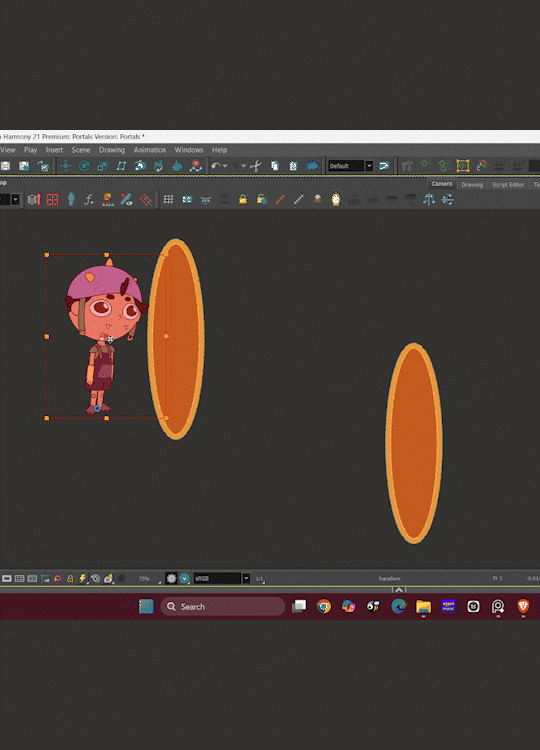
Task: Click the Undo arrow icon
Action: pos(216,166)
